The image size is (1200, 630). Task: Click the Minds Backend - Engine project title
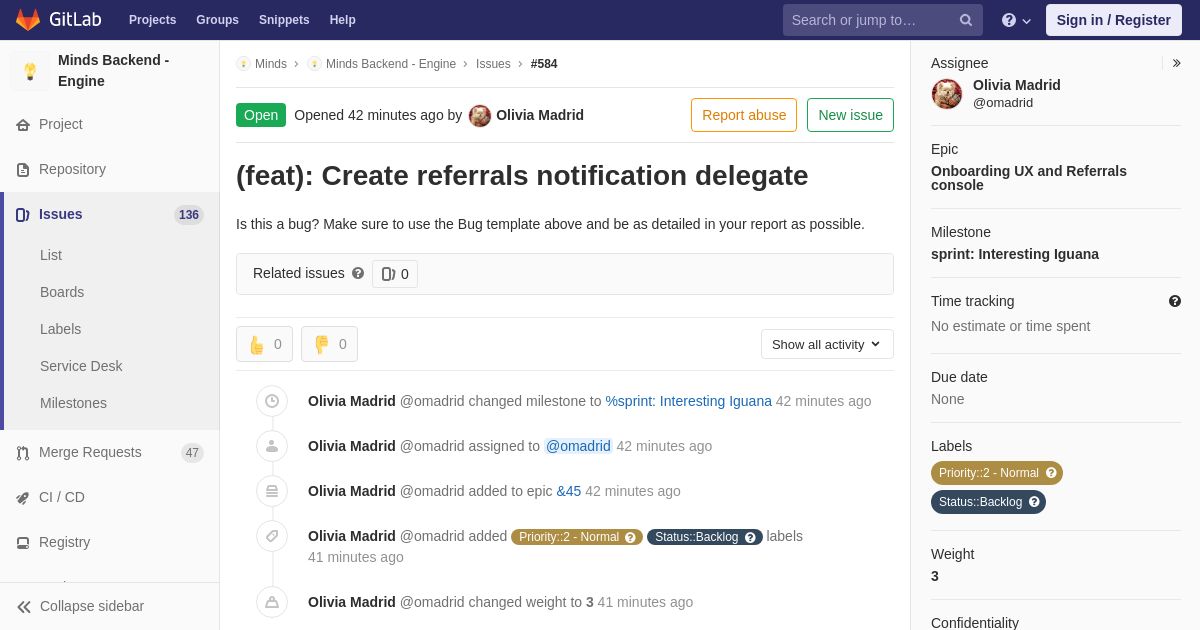[114, 71]
